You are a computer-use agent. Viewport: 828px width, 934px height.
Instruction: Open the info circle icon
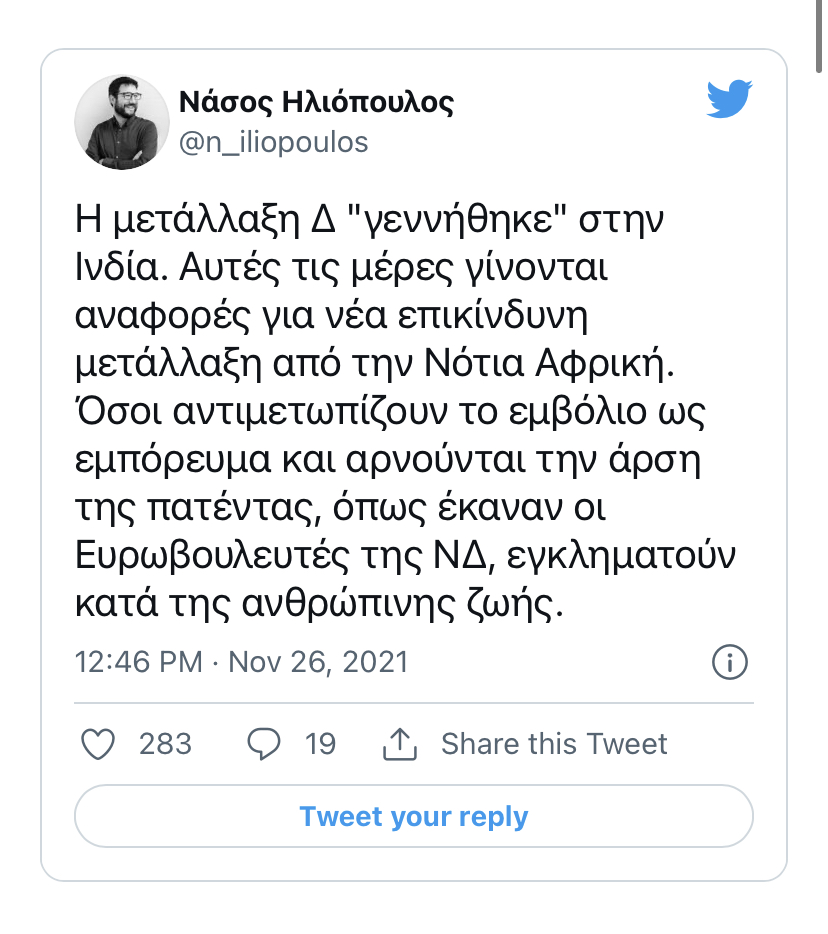tap(729, 662)
